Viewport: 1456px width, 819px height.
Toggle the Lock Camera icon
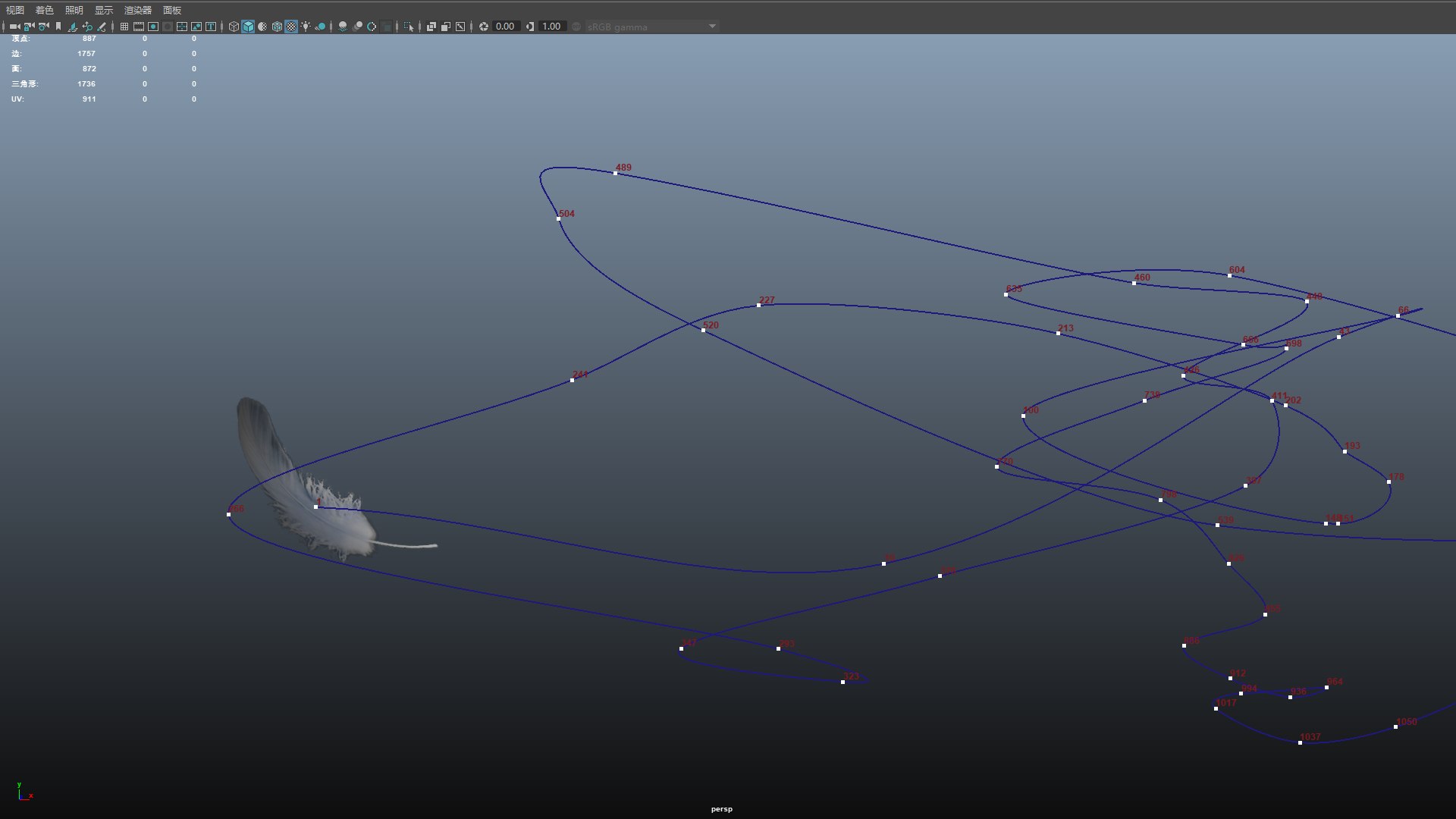tap(29, 27)
